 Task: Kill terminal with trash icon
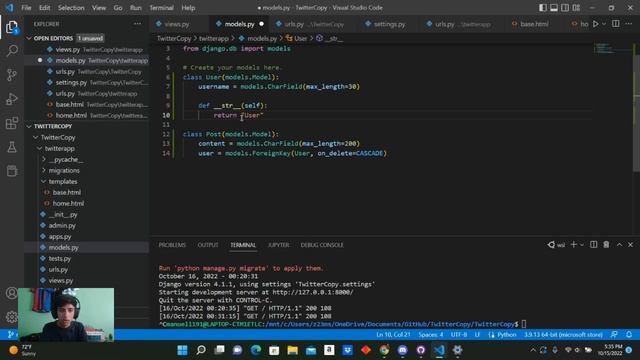[x=606, y=244]
